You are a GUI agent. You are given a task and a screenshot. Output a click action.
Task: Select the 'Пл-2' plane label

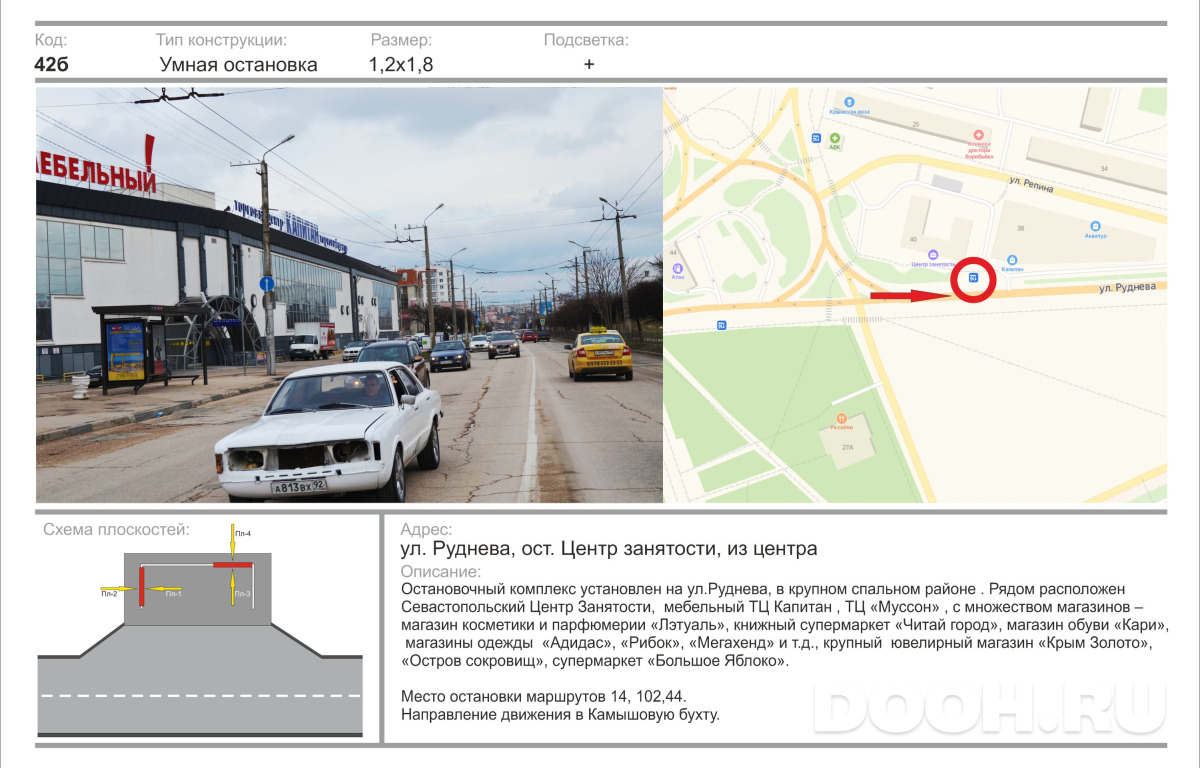click(109, 594)
